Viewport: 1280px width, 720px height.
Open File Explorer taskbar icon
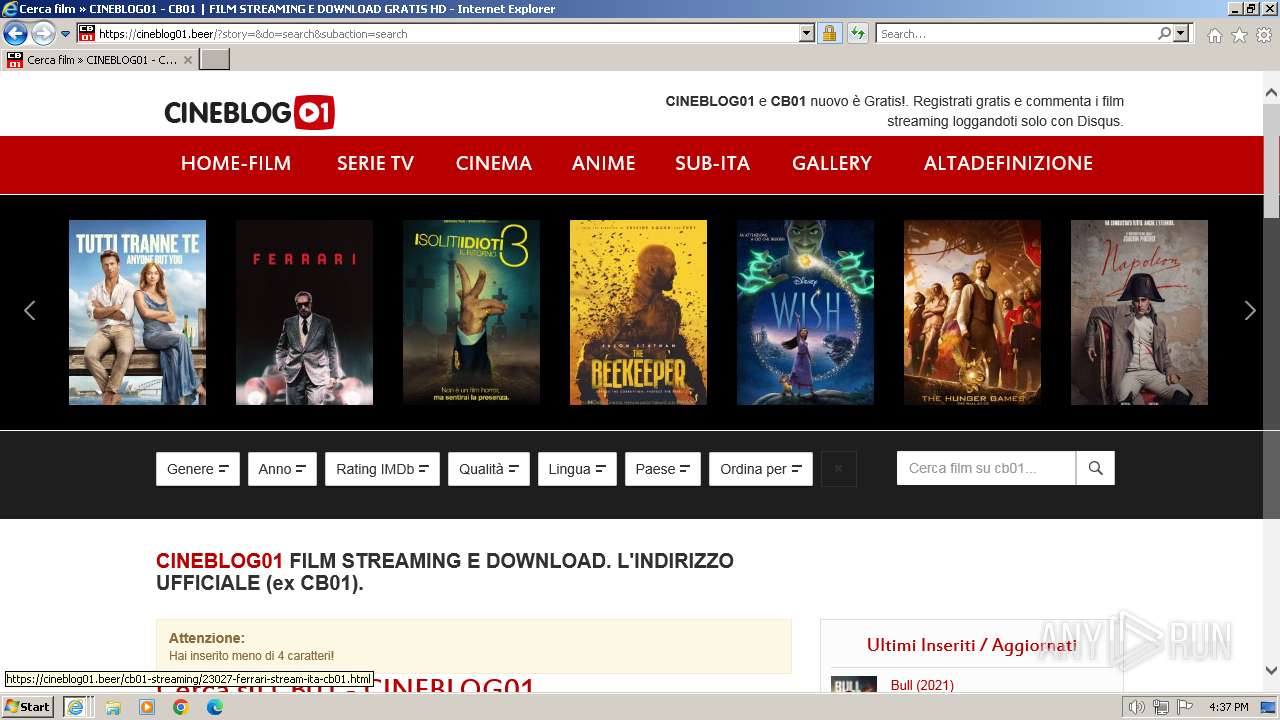tap(113, 707)
